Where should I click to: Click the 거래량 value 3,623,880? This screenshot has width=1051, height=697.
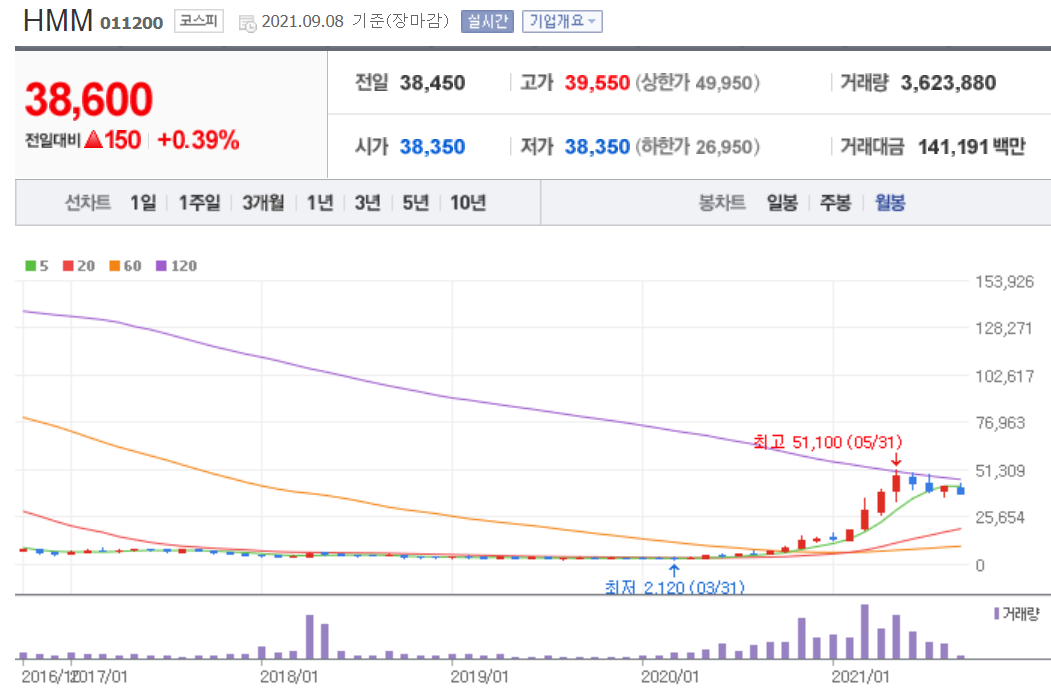(x=948, y=83)
